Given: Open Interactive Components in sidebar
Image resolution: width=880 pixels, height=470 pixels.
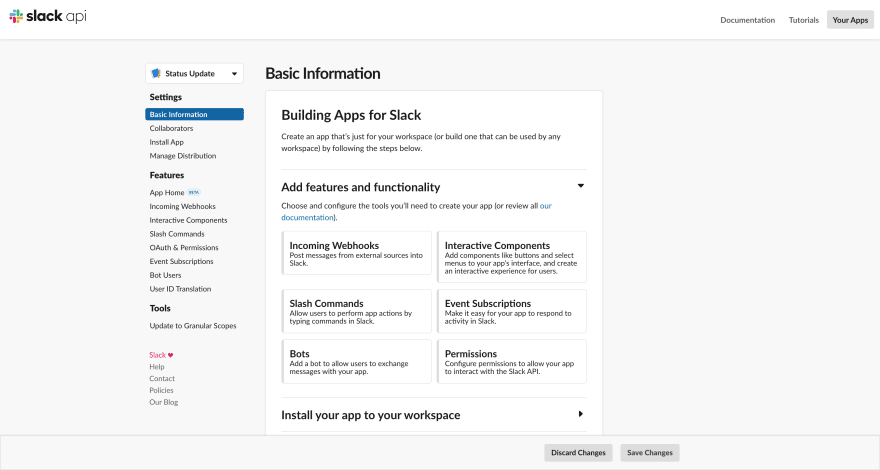Looking at the screenshot, I should pos(188,220).
